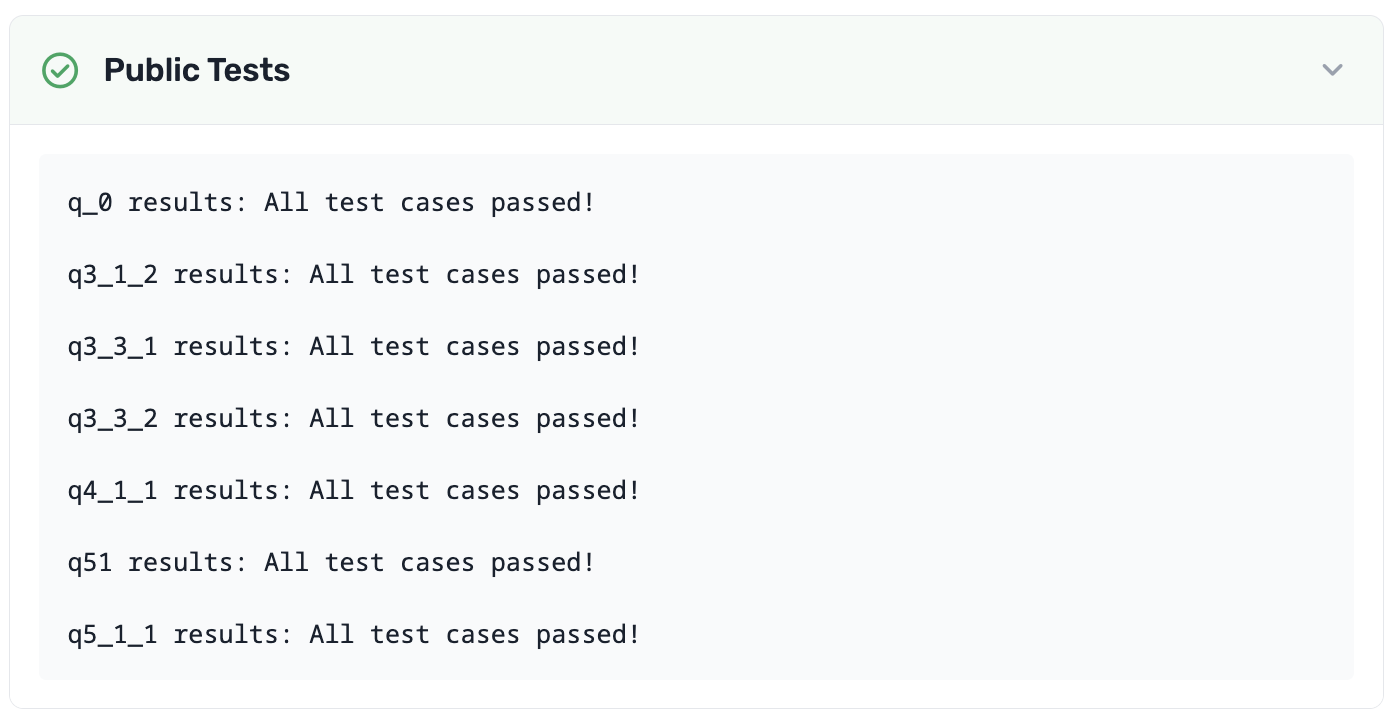
Task: Click the q3_3_1 test name
Action: coord(112,347)
